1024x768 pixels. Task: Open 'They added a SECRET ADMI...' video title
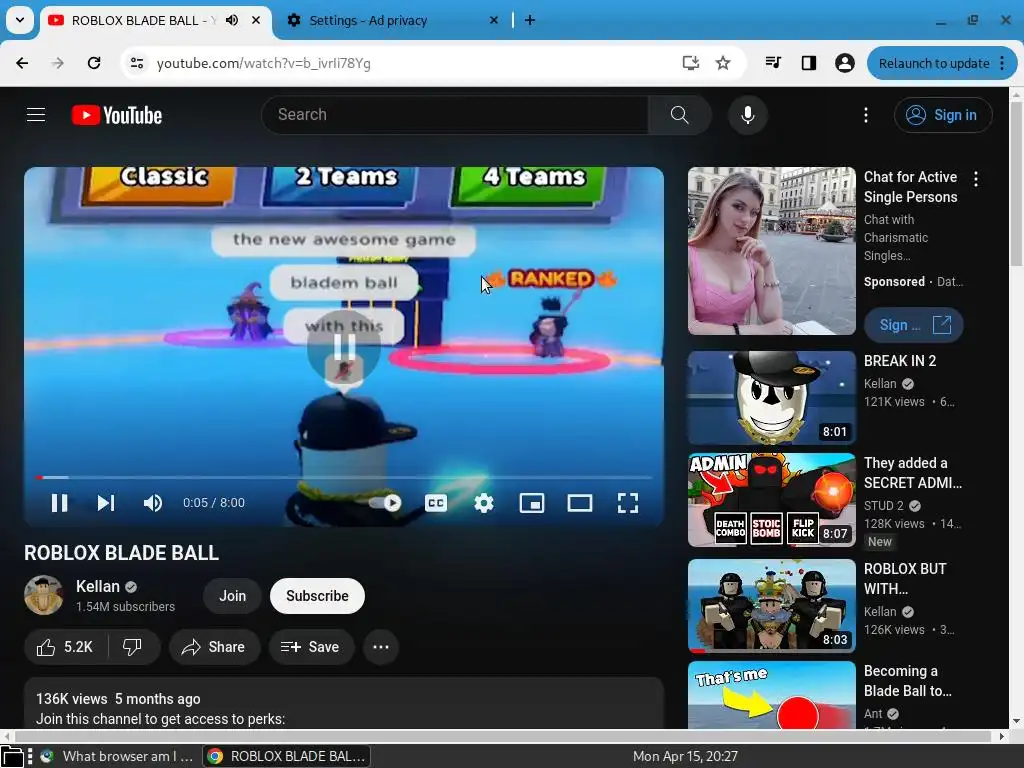912,473
